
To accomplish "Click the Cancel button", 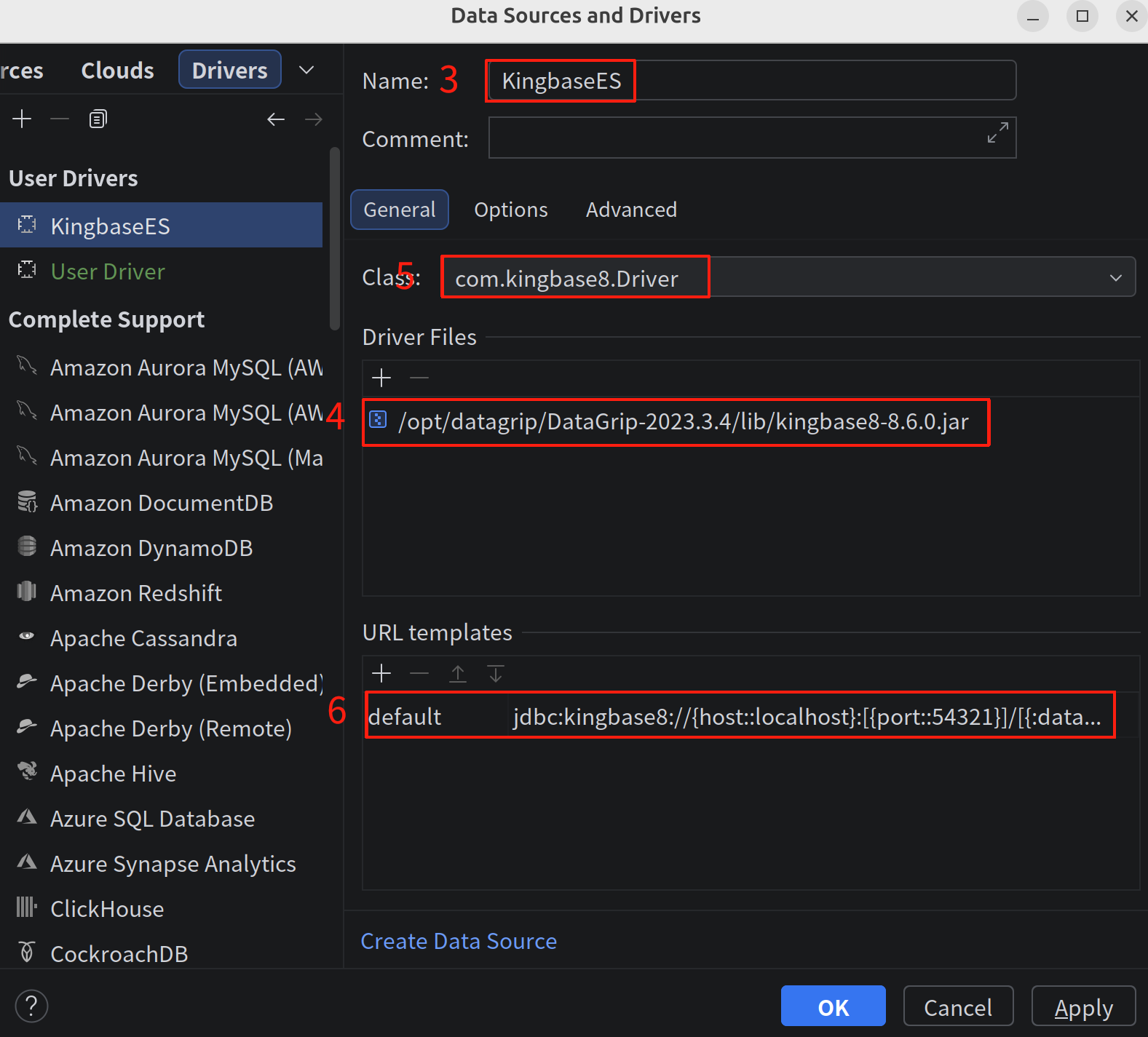I will click(x=957, y=1007).
